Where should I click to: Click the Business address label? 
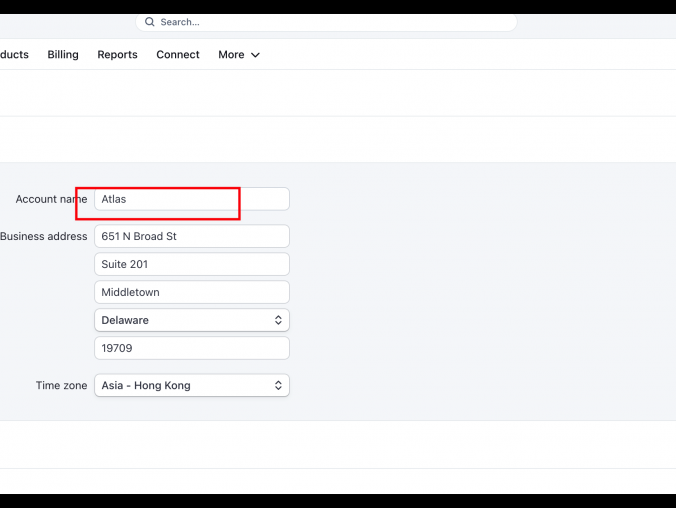43,236
